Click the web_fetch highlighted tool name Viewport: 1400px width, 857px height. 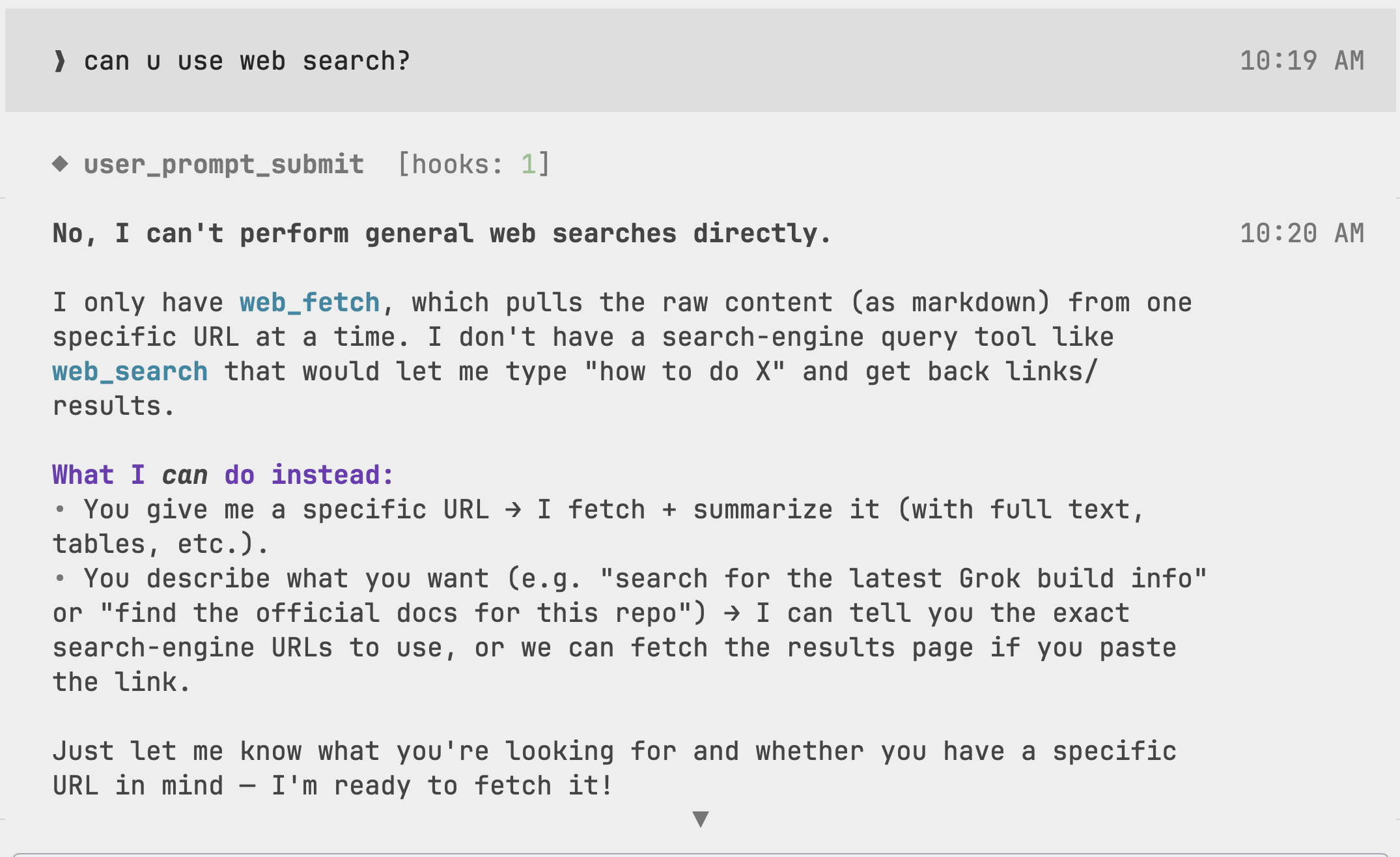310,303
